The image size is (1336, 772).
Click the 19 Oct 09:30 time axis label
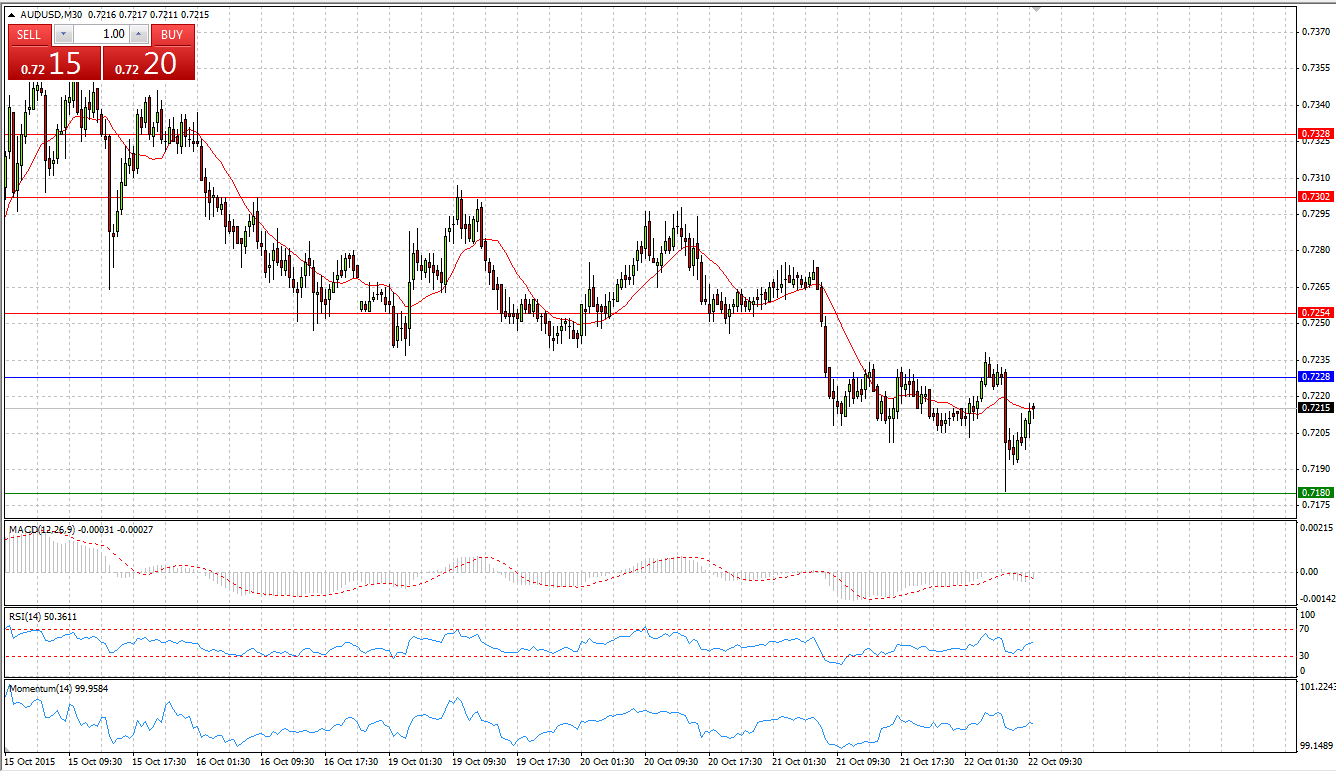pyautogui.click(x=480, y=762)
